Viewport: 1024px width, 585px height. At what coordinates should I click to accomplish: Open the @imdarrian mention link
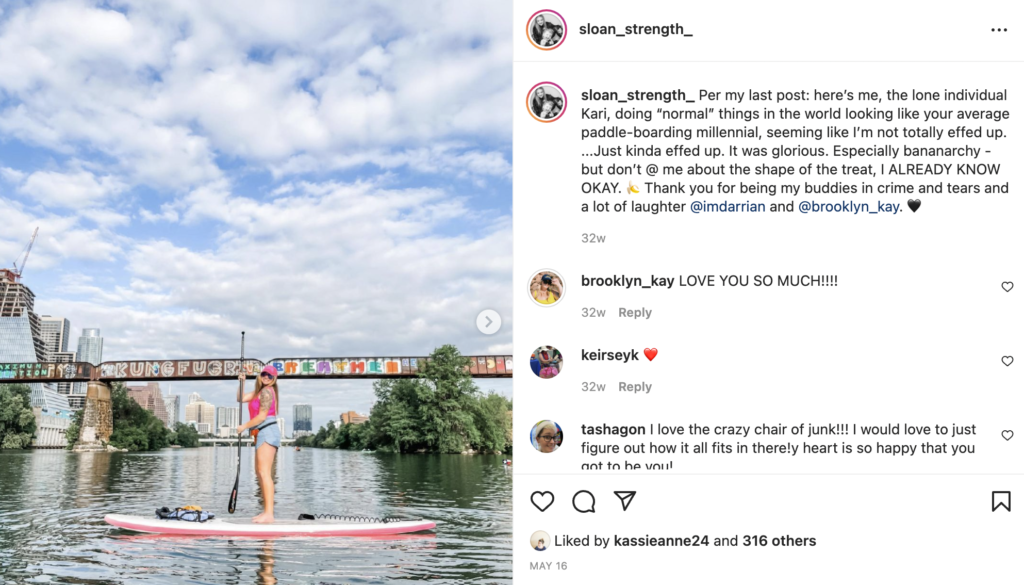[728, 207]
